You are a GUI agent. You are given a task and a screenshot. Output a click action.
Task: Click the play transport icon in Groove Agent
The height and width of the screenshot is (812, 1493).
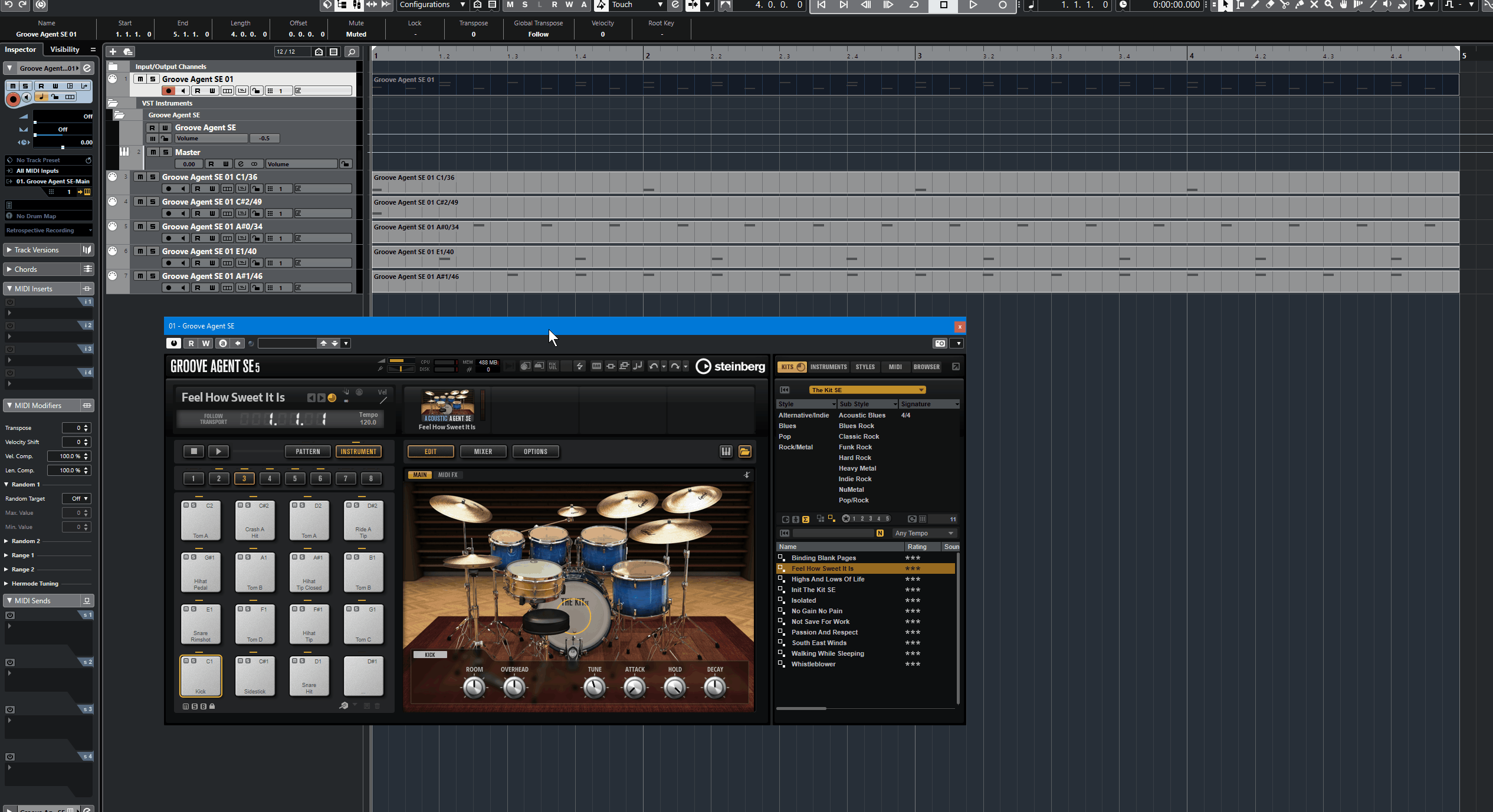(218, 451)
